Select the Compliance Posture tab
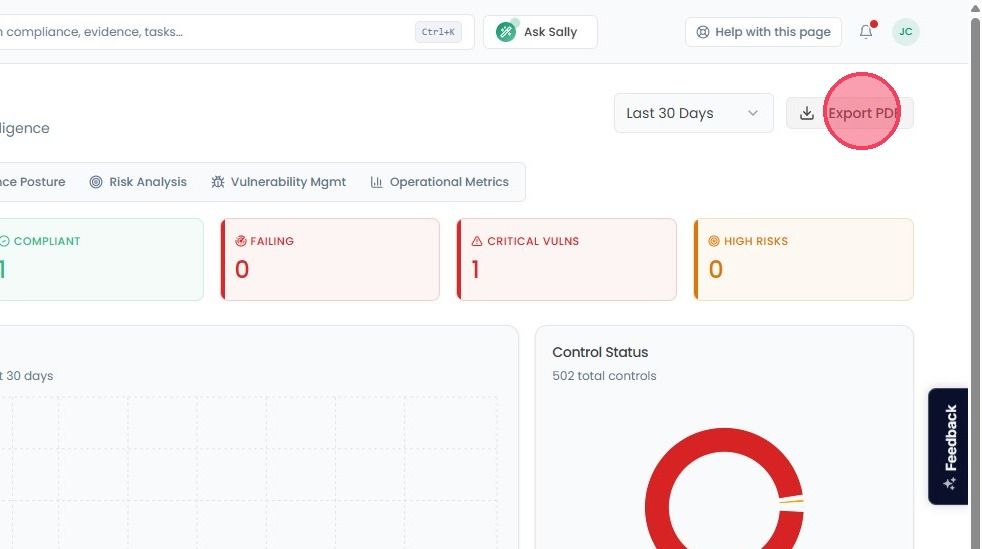 pos(33,182)
